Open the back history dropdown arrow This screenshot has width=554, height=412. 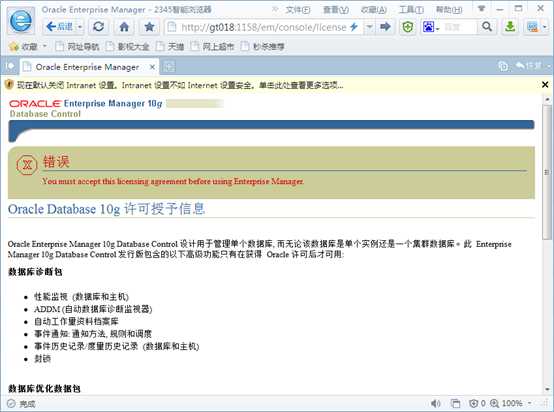pos(80,27)
